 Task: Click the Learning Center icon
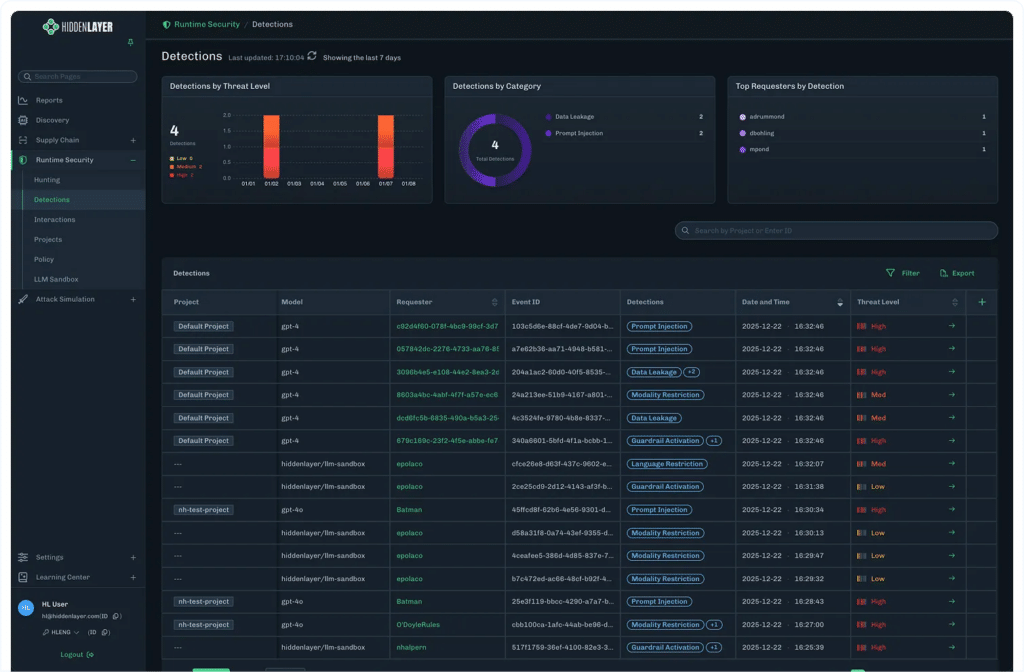[24, 577]
